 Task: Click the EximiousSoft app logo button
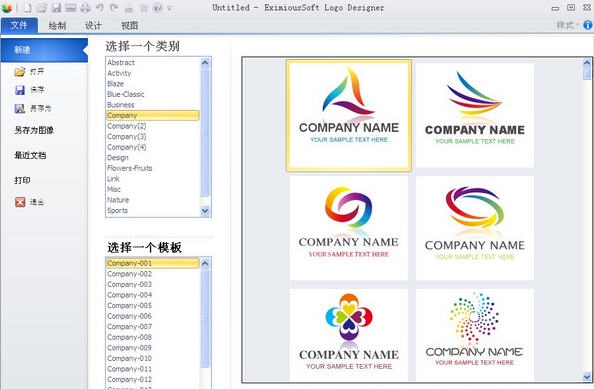6,7
